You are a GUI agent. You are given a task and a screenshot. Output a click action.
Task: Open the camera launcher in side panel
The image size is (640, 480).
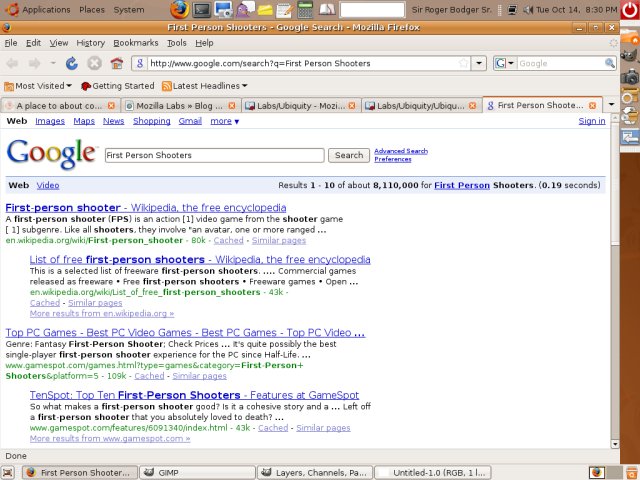(x=629, y=76)
